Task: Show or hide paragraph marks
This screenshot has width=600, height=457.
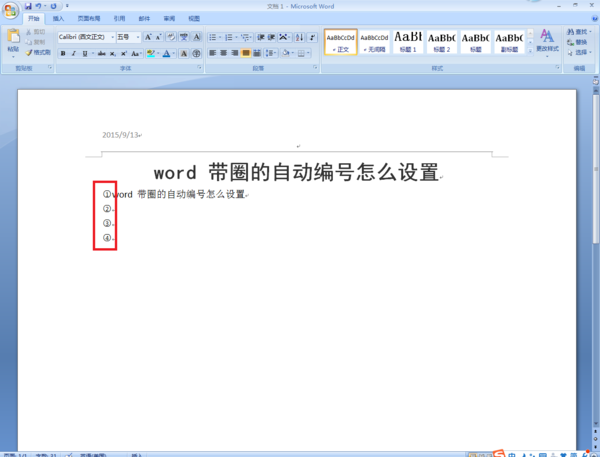Action: (x=312, y=37)
